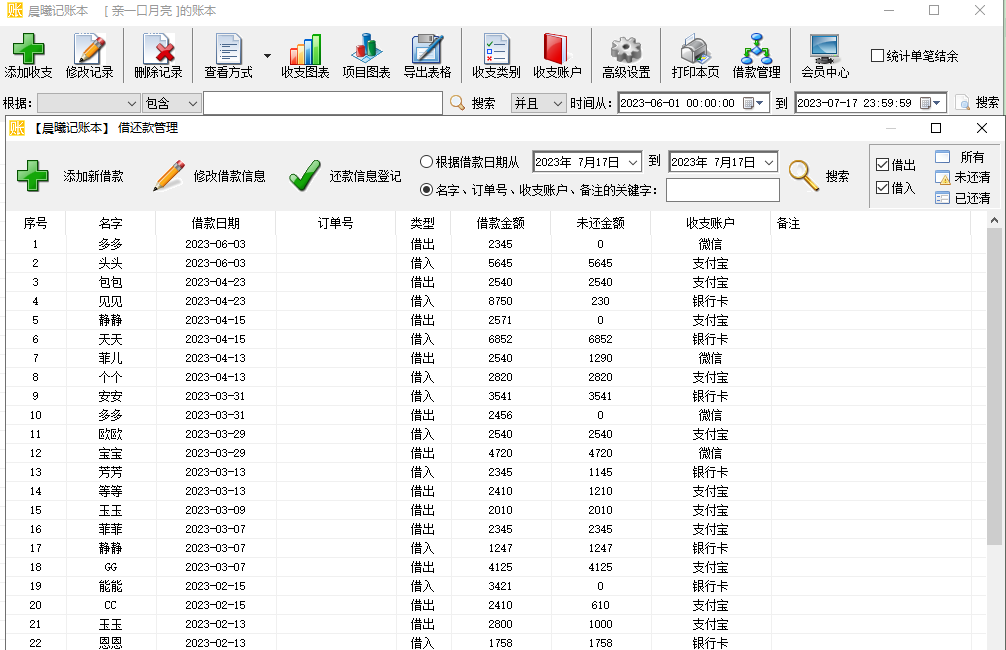The width and height of the screenshot is (1006, 650).
Task: Close the 借还款管理 dialog
Action: point(982,128)
